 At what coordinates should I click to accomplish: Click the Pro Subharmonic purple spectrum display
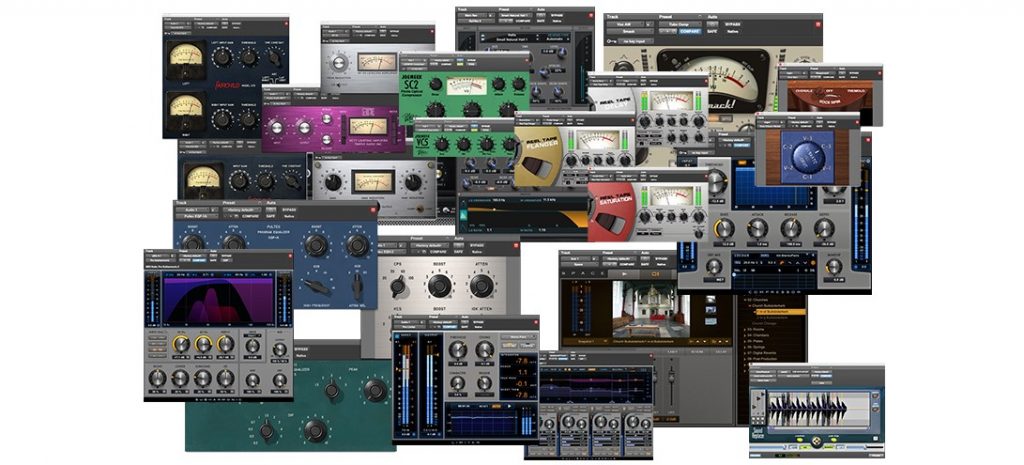tap(219, 300)
